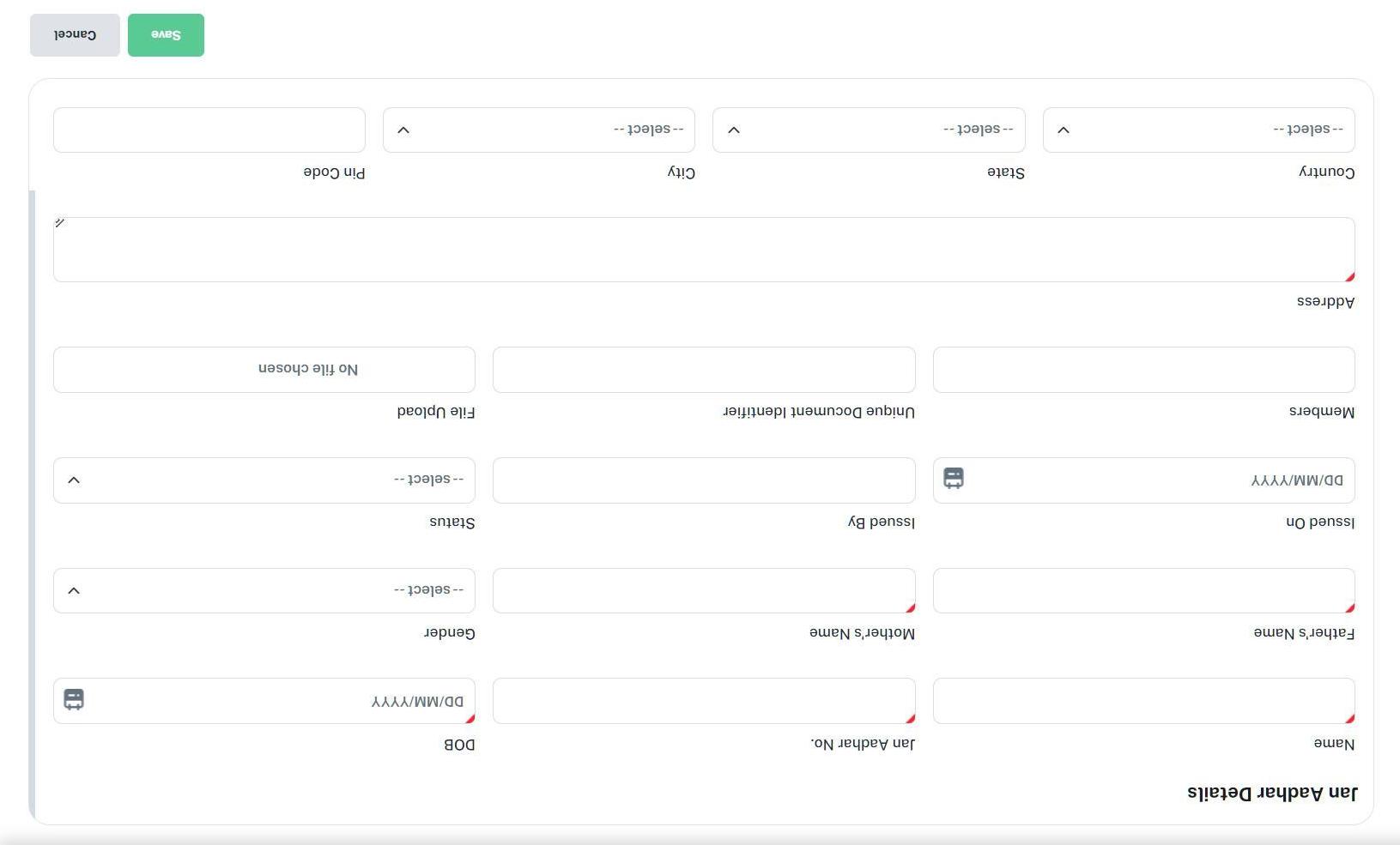Viewport: 1400px width, 845px height.
Task: Click the DOB label
Action: tap(459, 745)
